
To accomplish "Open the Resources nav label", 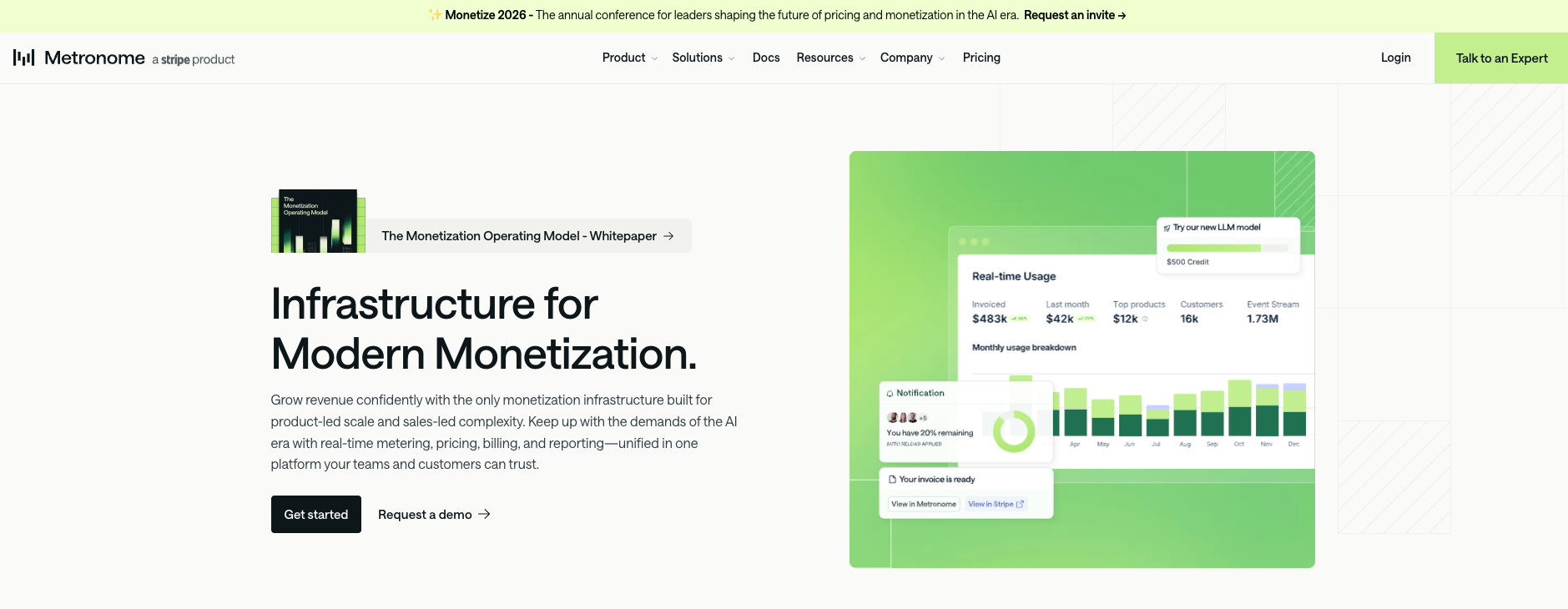I will [x=824, y=58].
